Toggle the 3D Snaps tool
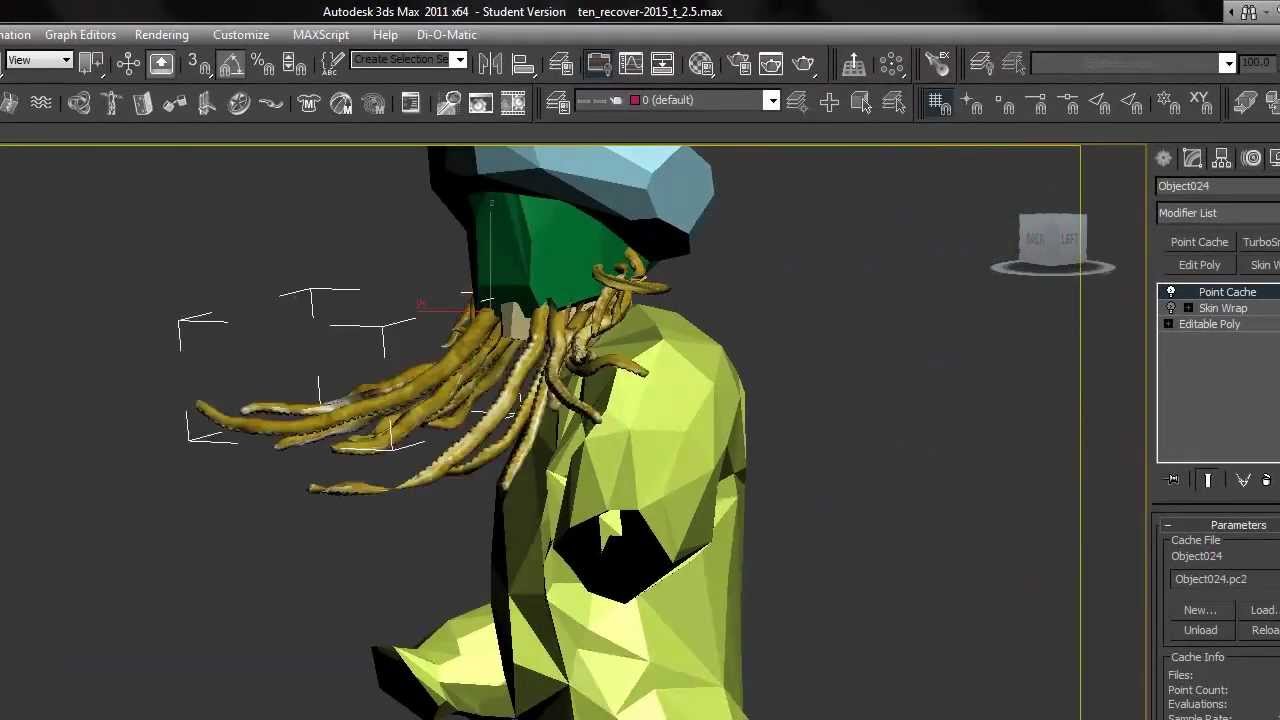Screen dimensions: 1280x720 pos(198,64)
